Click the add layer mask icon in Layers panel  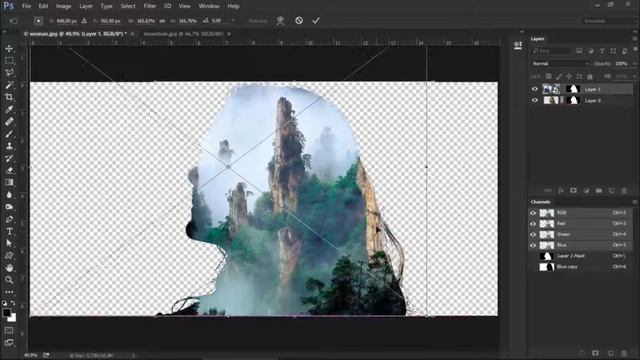[573, 191]
